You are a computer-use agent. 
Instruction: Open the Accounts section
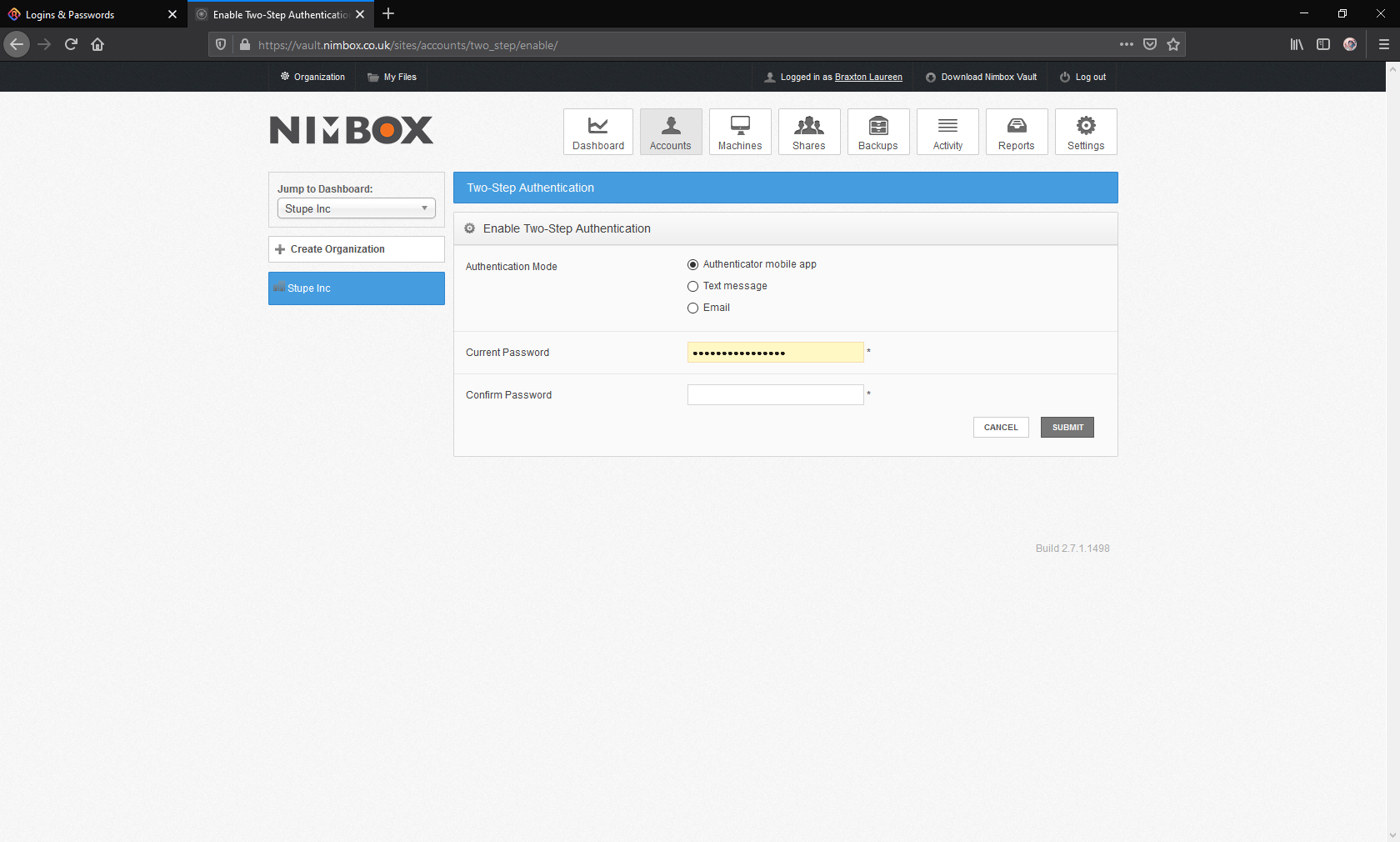point(671,132)
